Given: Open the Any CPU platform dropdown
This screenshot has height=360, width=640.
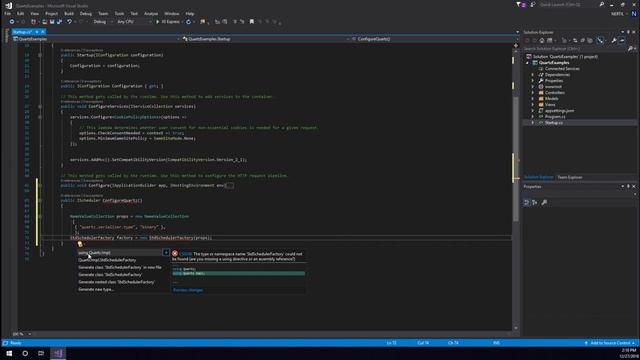Looking at the screenshot, I should [133, 22].
